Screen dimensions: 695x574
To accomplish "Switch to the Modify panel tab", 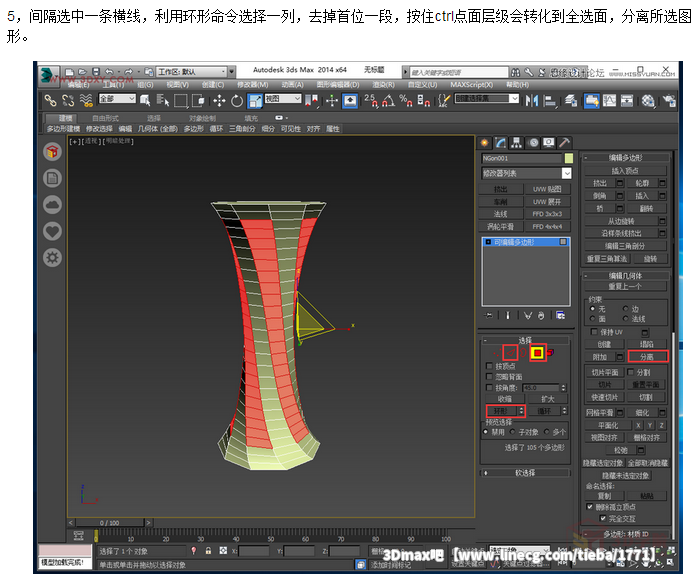I will click(x=501, y=143).
